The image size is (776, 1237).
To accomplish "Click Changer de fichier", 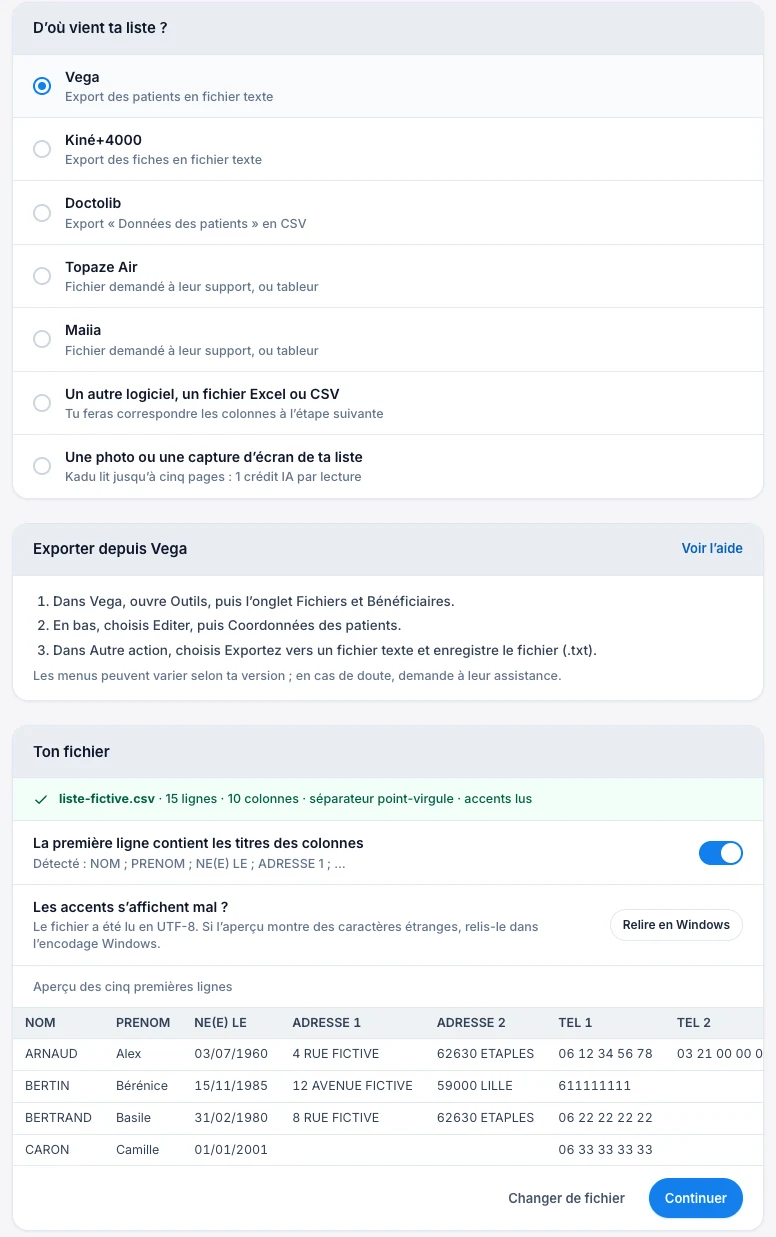I will 566,1198.
